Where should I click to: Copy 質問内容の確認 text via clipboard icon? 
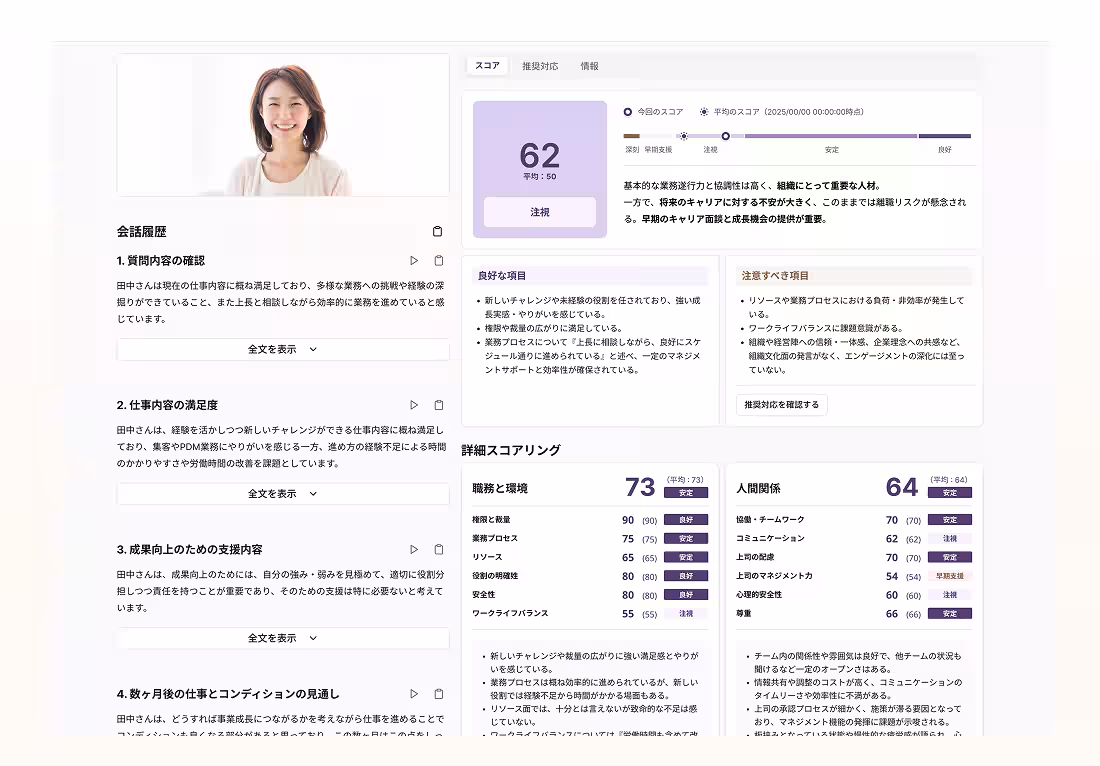pyautogui.click(x=437, y=260)
